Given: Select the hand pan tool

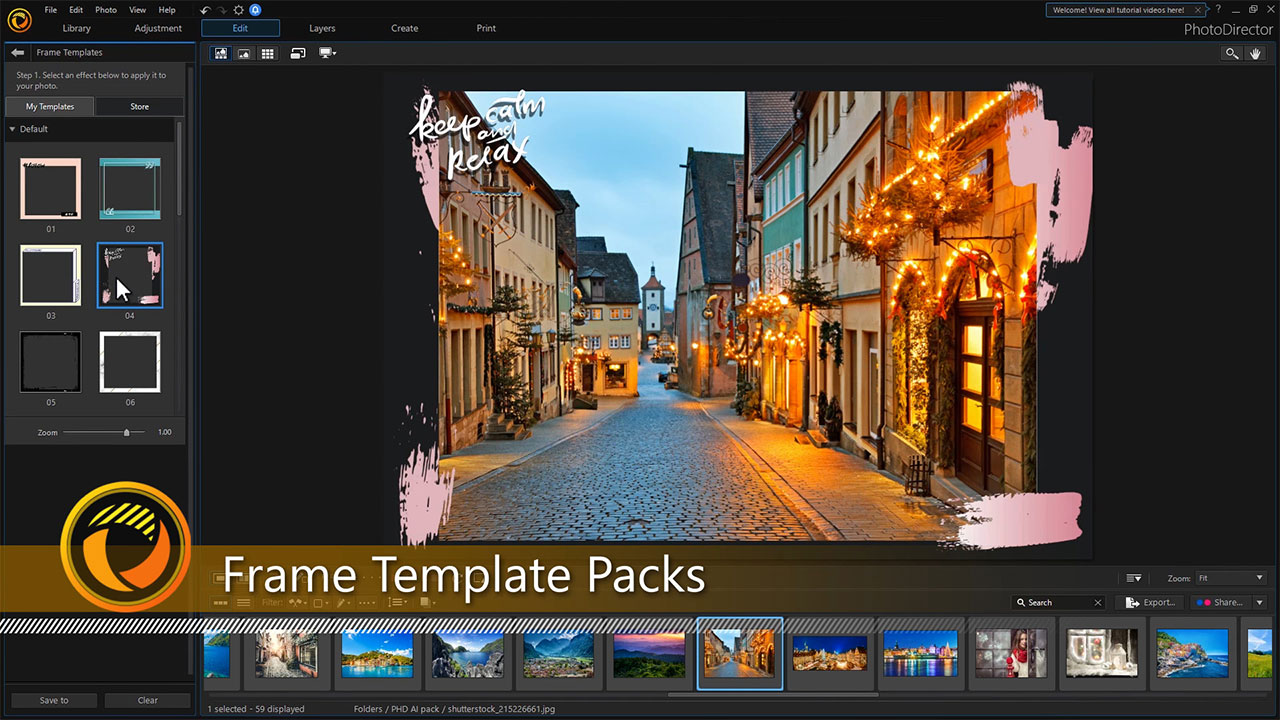Looking at the screenshot, I should coord(1257,53).
